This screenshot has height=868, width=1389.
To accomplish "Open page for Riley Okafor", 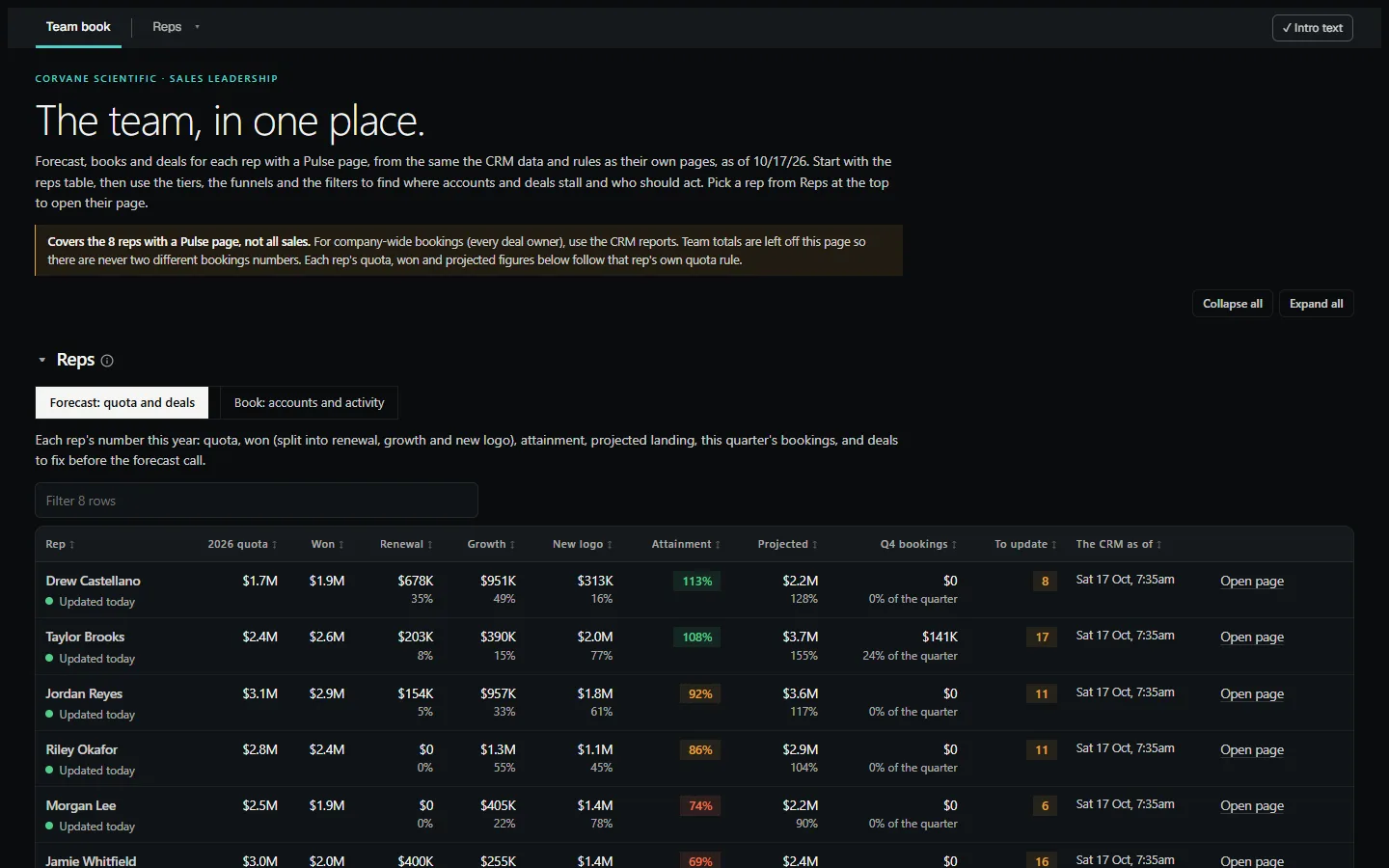I will click(1252, 749).
